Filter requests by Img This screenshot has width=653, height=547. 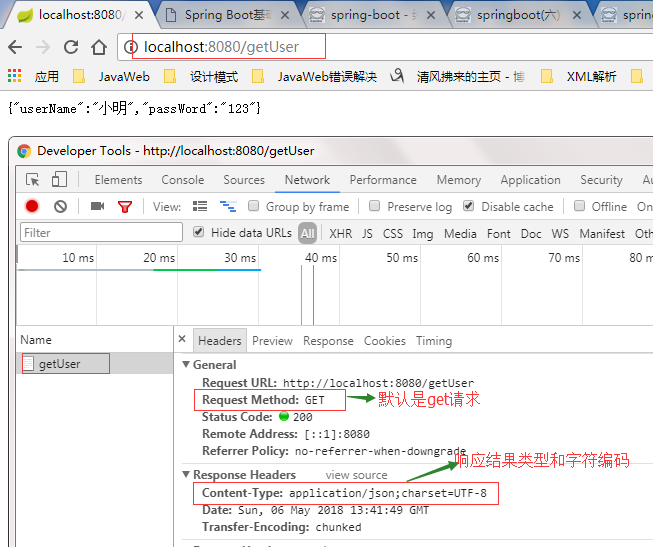tap(422, 234)
